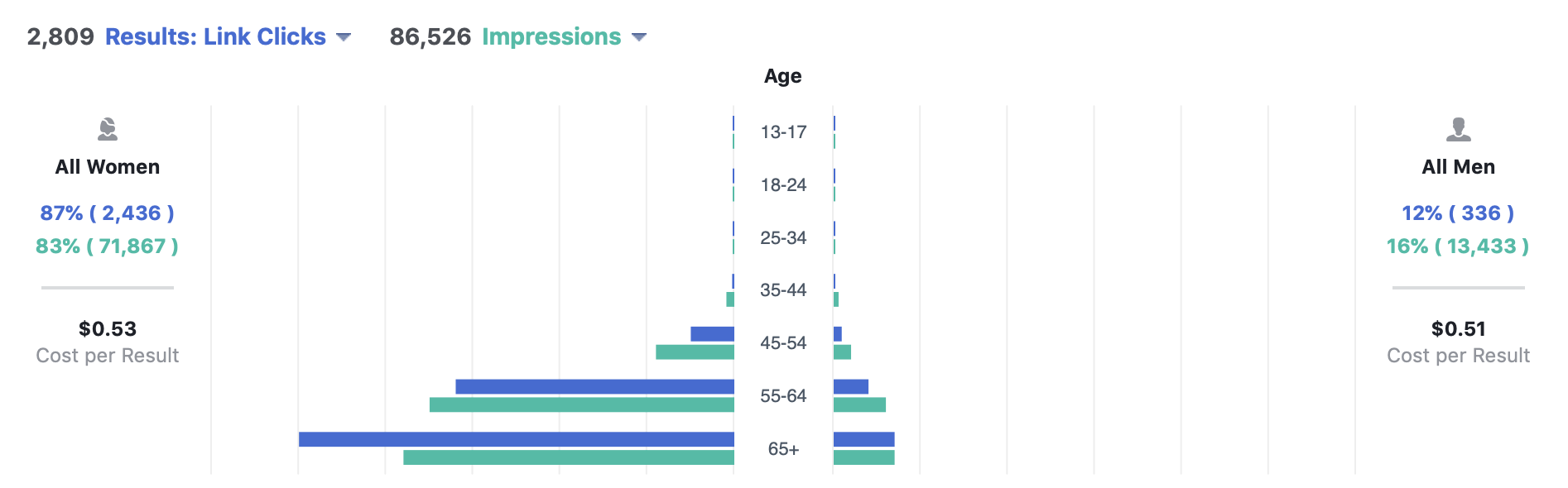
Task: Click the All Men $0.51 cost per result
Action: point(1458,329)
